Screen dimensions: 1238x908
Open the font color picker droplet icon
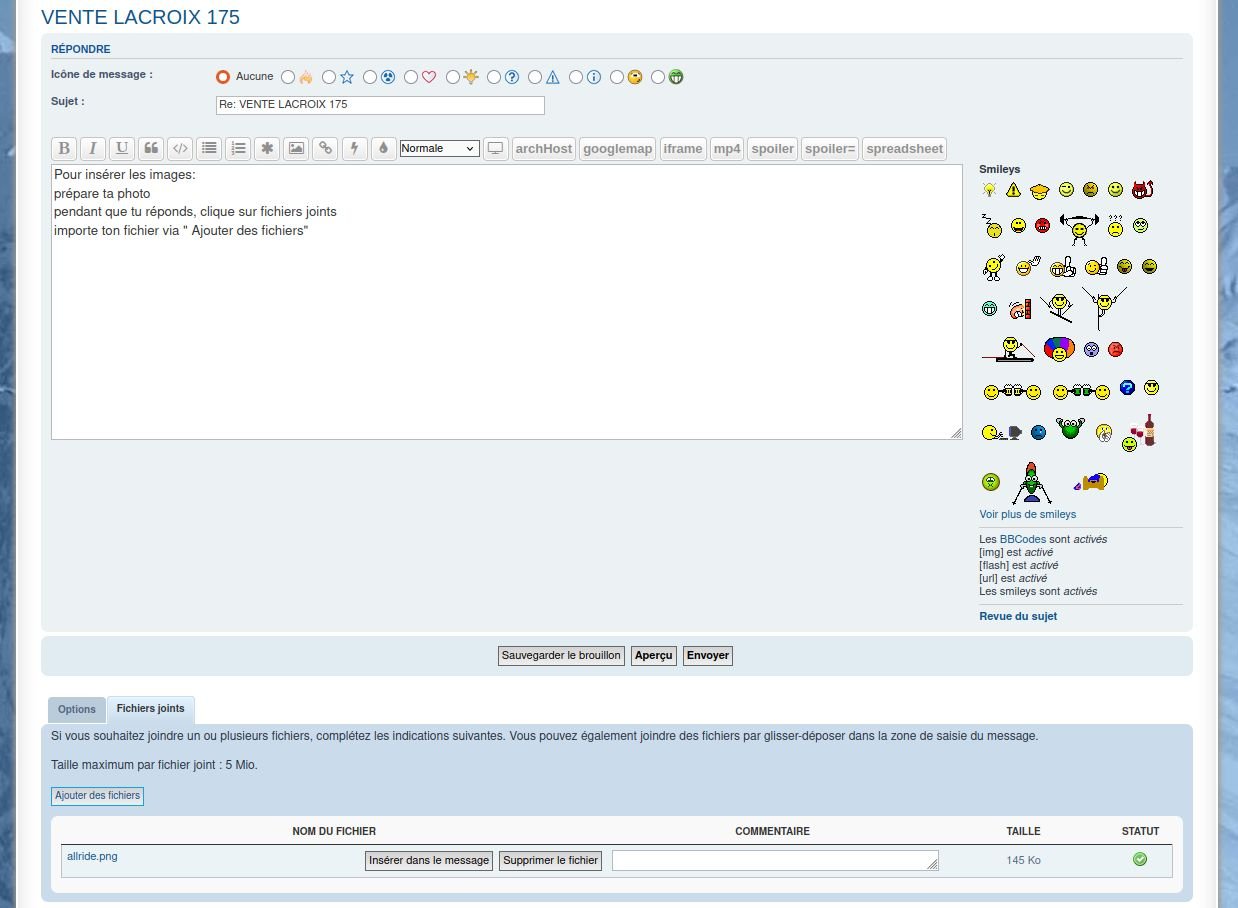(x=383, y=149)
